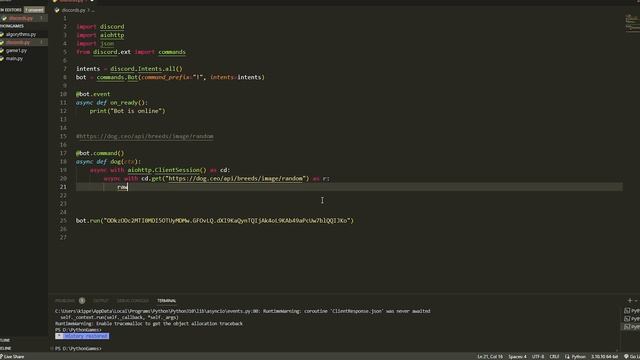The image size is (640, 360).
Task: Click the @bot.command() decorator line
Action: (x=100, y=153)
